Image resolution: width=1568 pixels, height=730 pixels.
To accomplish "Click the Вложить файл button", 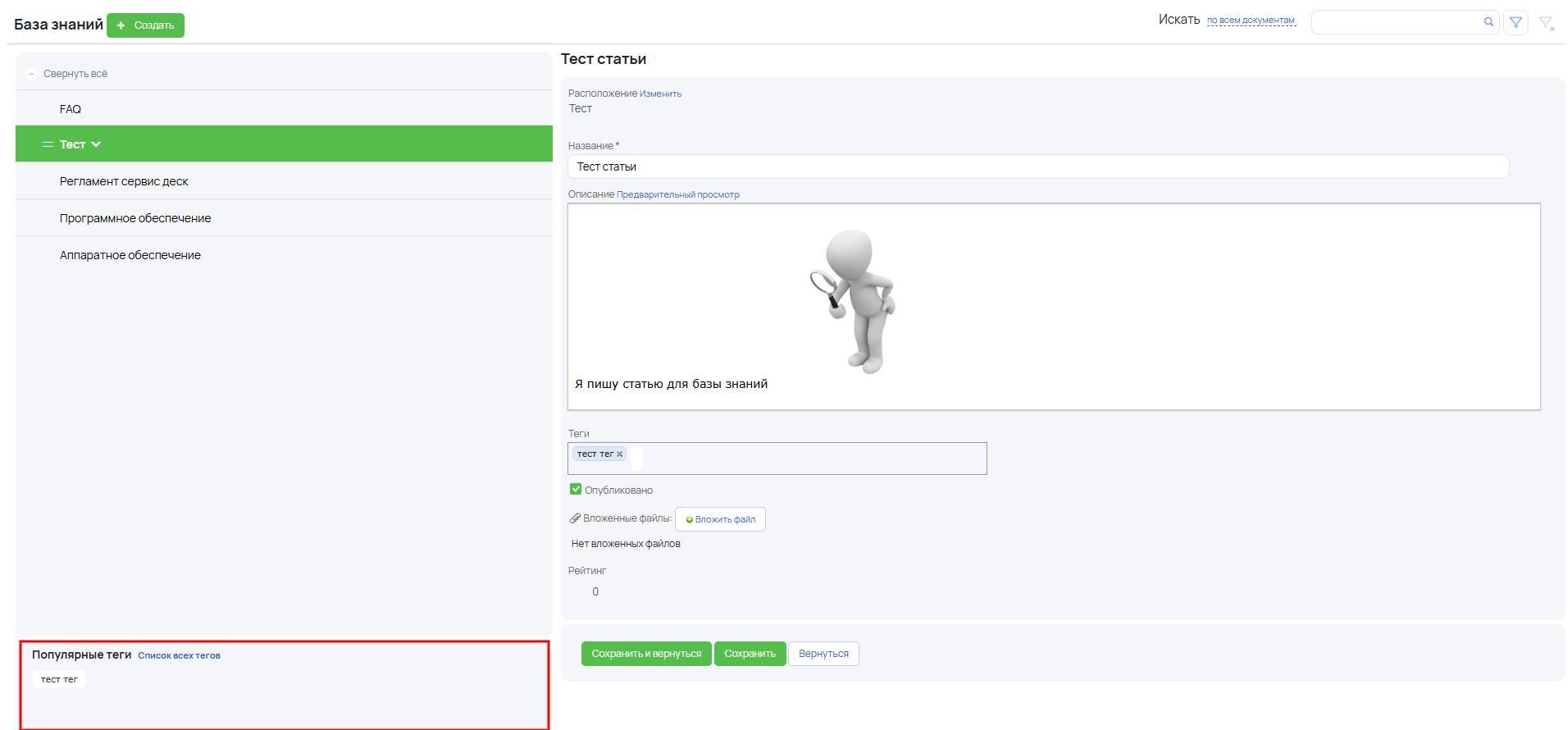I will click(720, 519).
